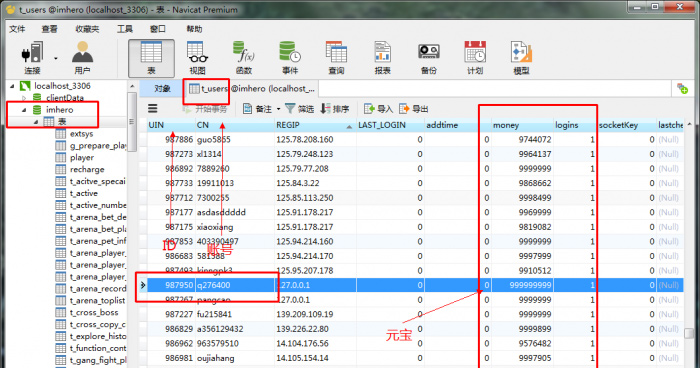This screenshot has height=368, width=700.
Task: Click the socketKey column header
Action: [x=627, y=125]
